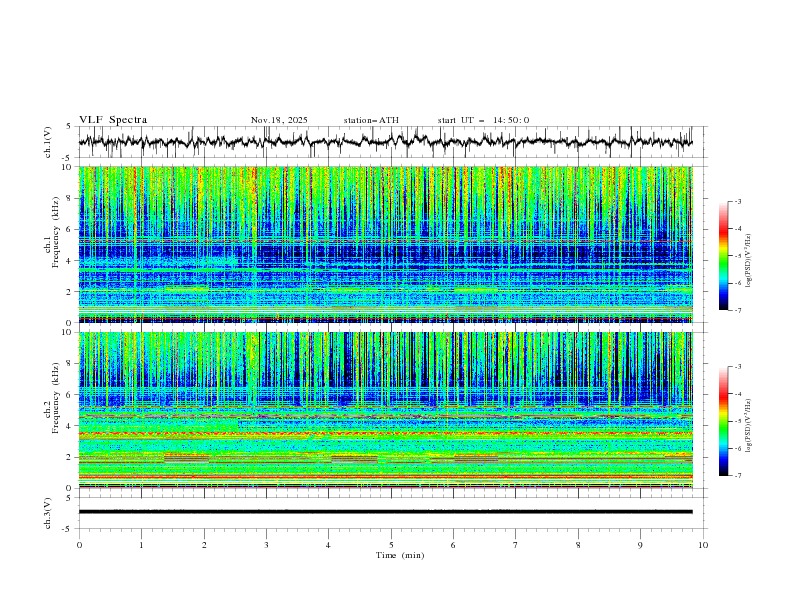Click the ch.1 frequency axis "8" tick label

pyautogui.click(x=69, y=198)
